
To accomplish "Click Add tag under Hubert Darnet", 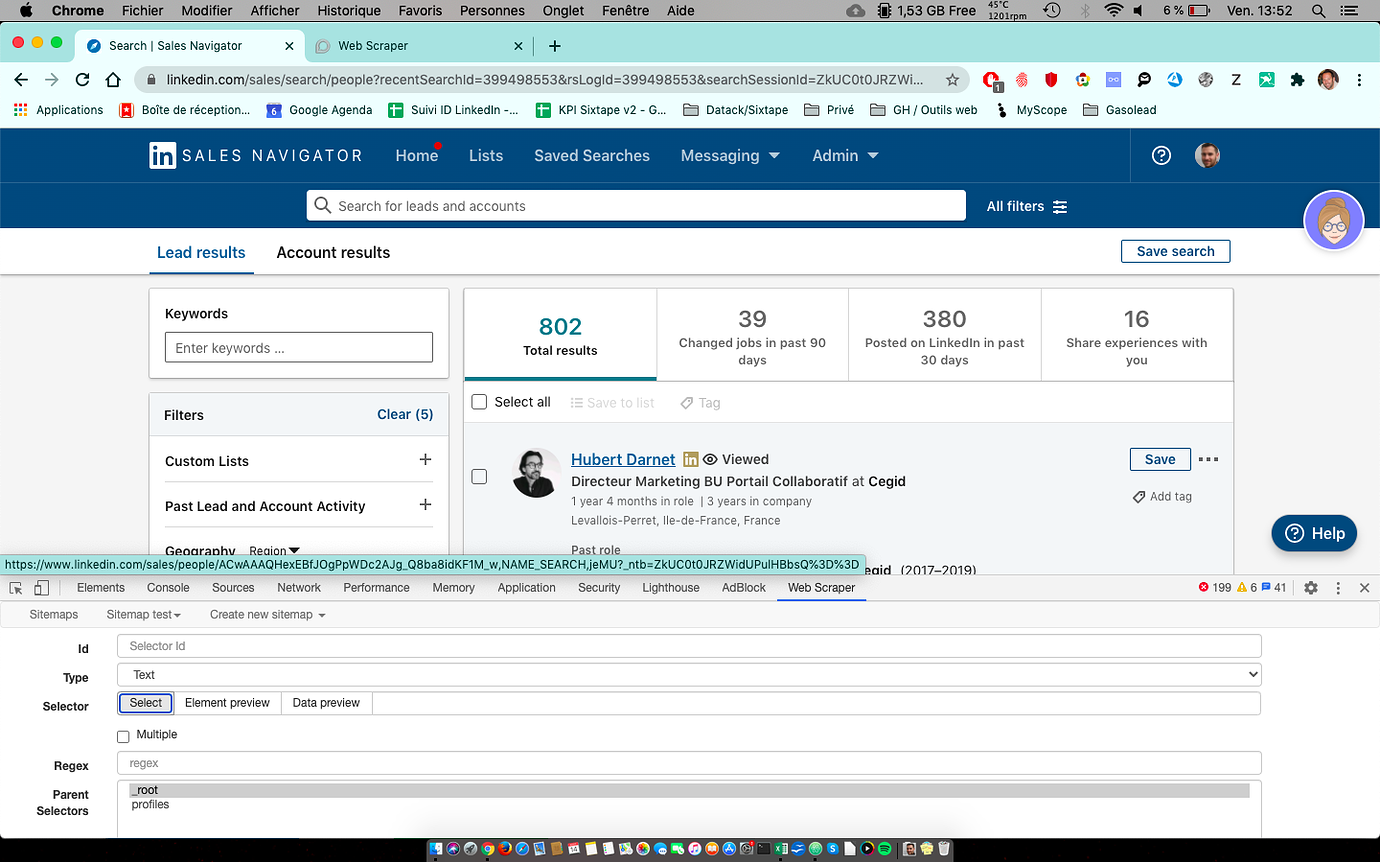I will pos(1162,496).
